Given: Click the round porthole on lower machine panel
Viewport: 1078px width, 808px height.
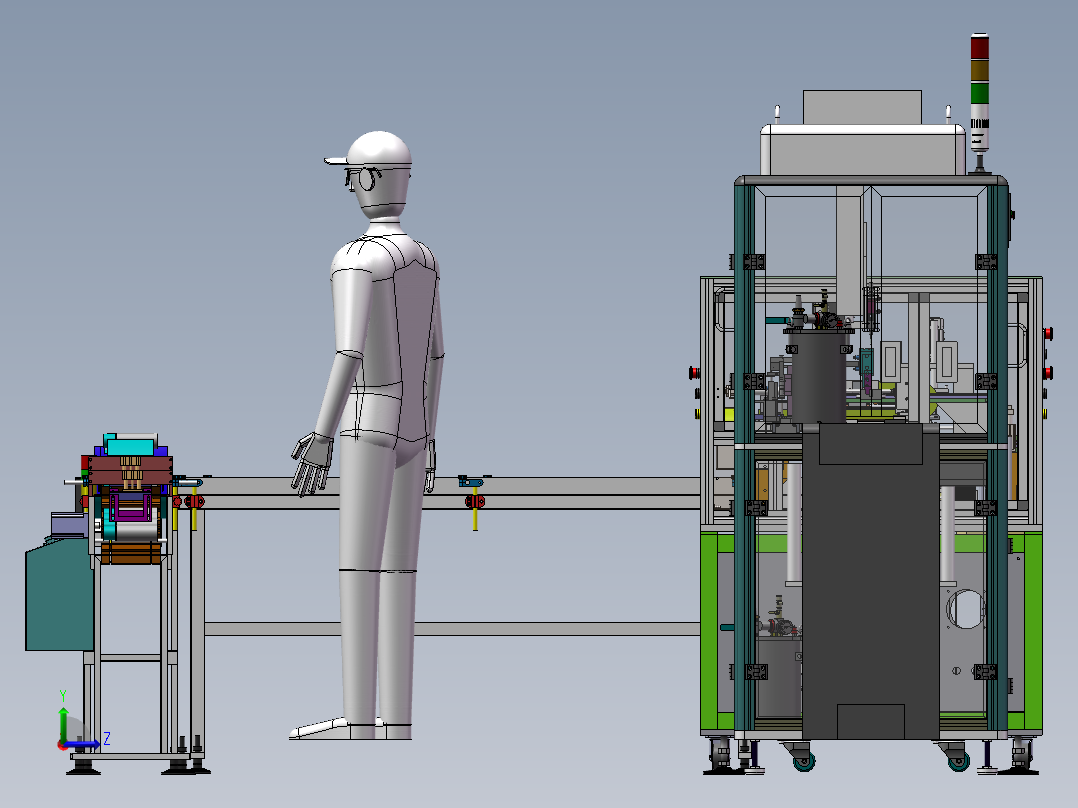Looking at the screenshot, I should click(x=965, y=609).
